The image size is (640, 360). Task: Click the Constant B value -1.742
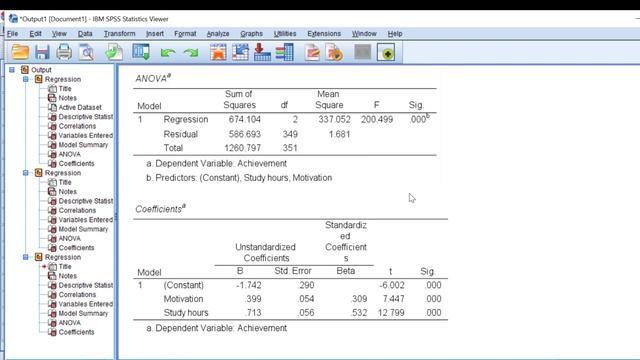[249, 285]
